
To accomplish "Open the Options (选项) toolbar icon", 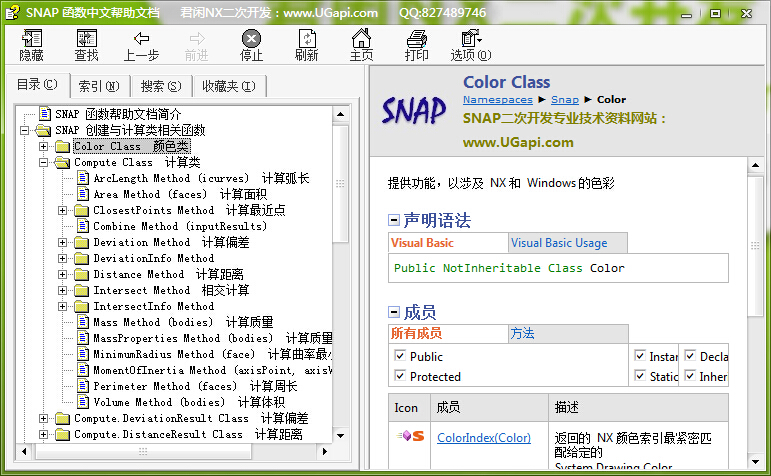I will (471, 39).
